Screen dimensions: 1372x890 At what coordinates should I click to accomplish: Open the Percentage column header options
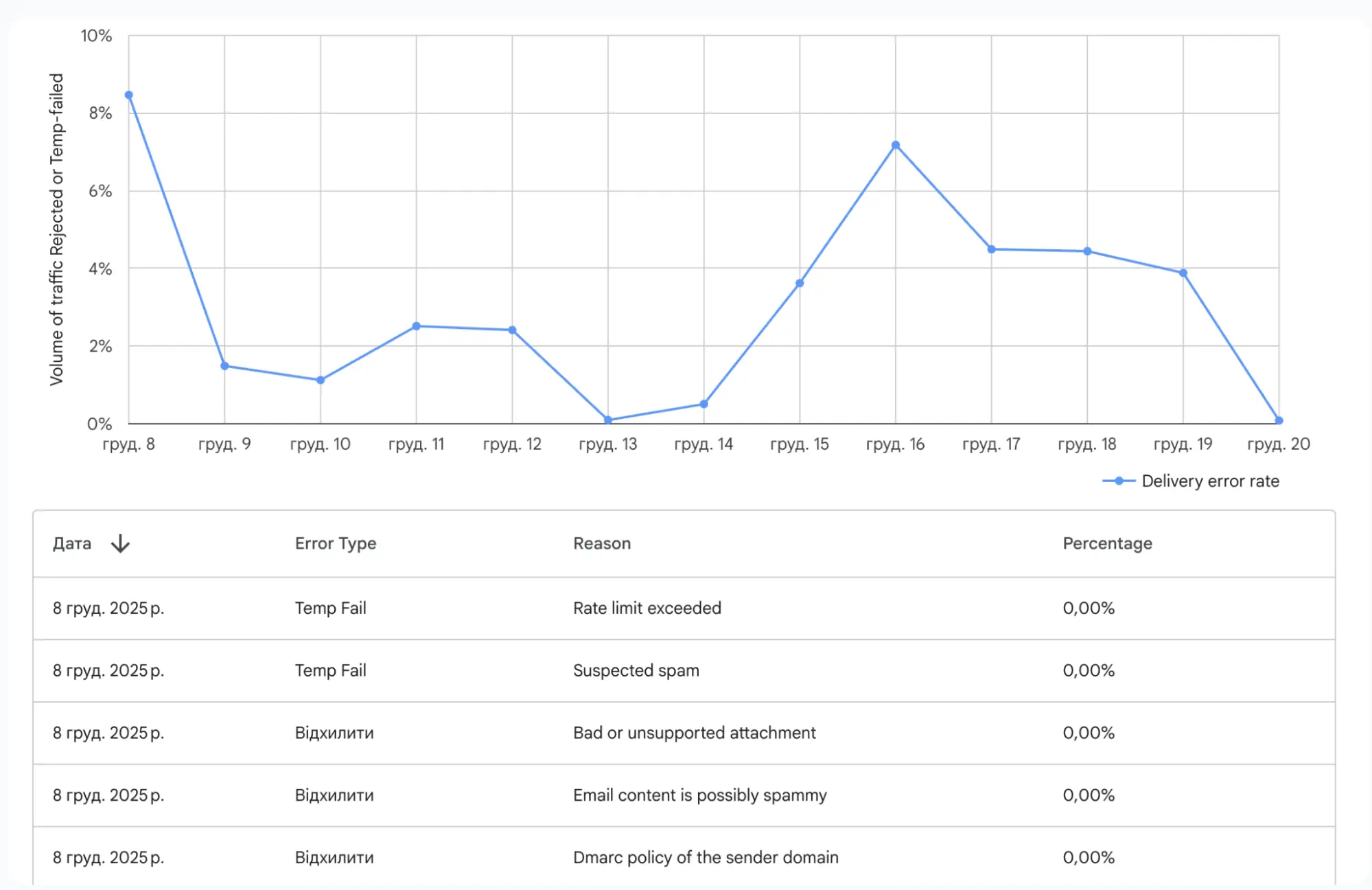1107,543
